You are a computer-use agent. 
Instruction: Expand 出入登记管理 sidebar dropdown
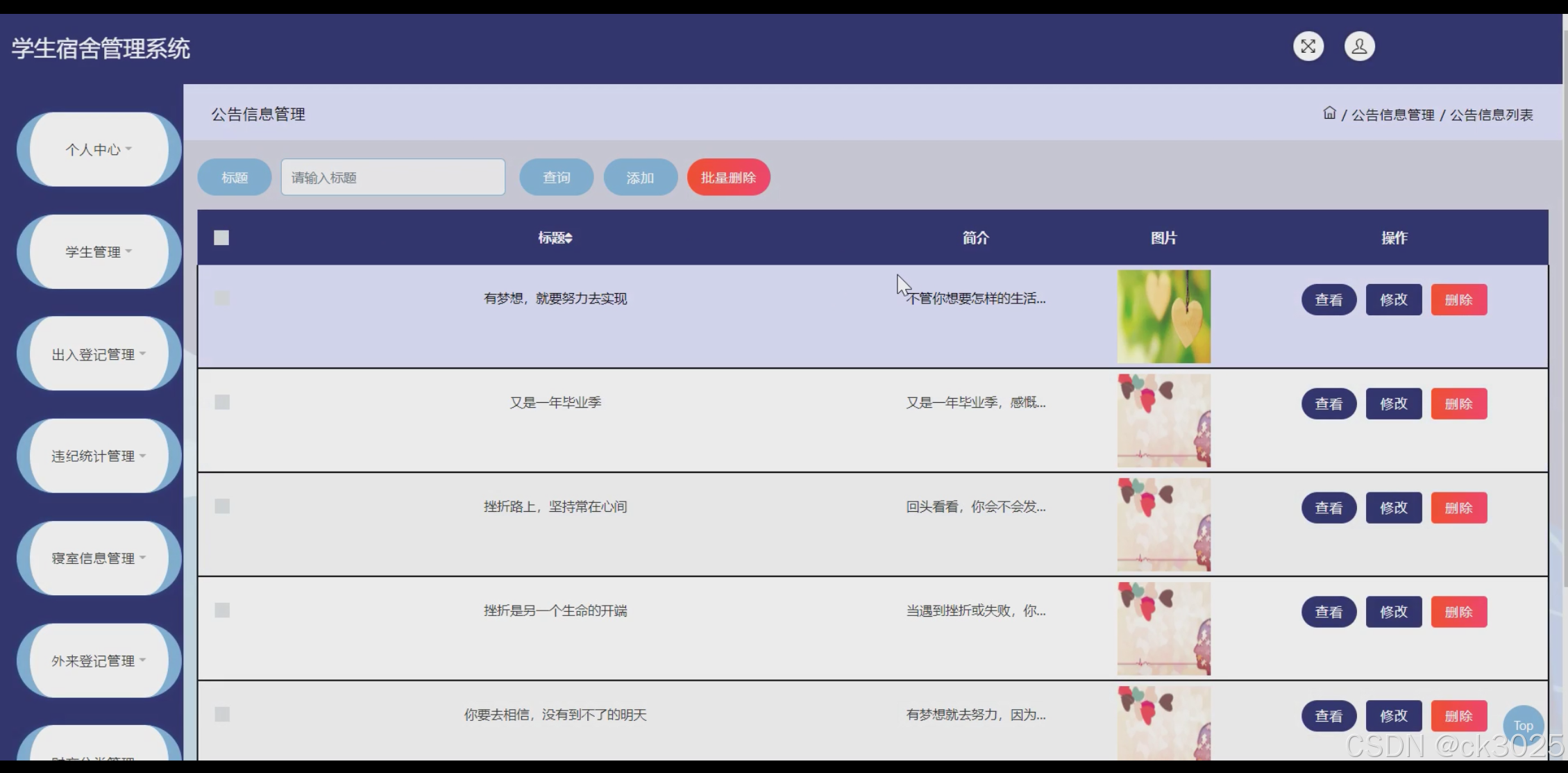tap(99, 354)
